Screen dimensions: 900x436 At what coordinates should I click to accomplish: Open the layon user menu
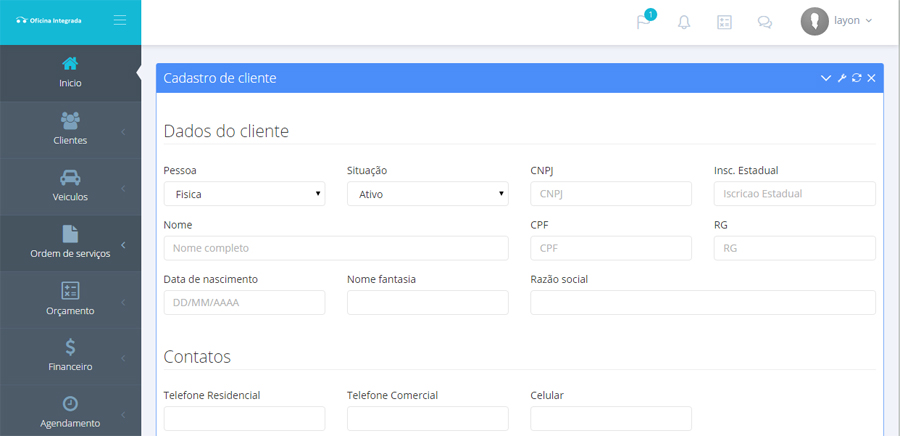point(837,21)
